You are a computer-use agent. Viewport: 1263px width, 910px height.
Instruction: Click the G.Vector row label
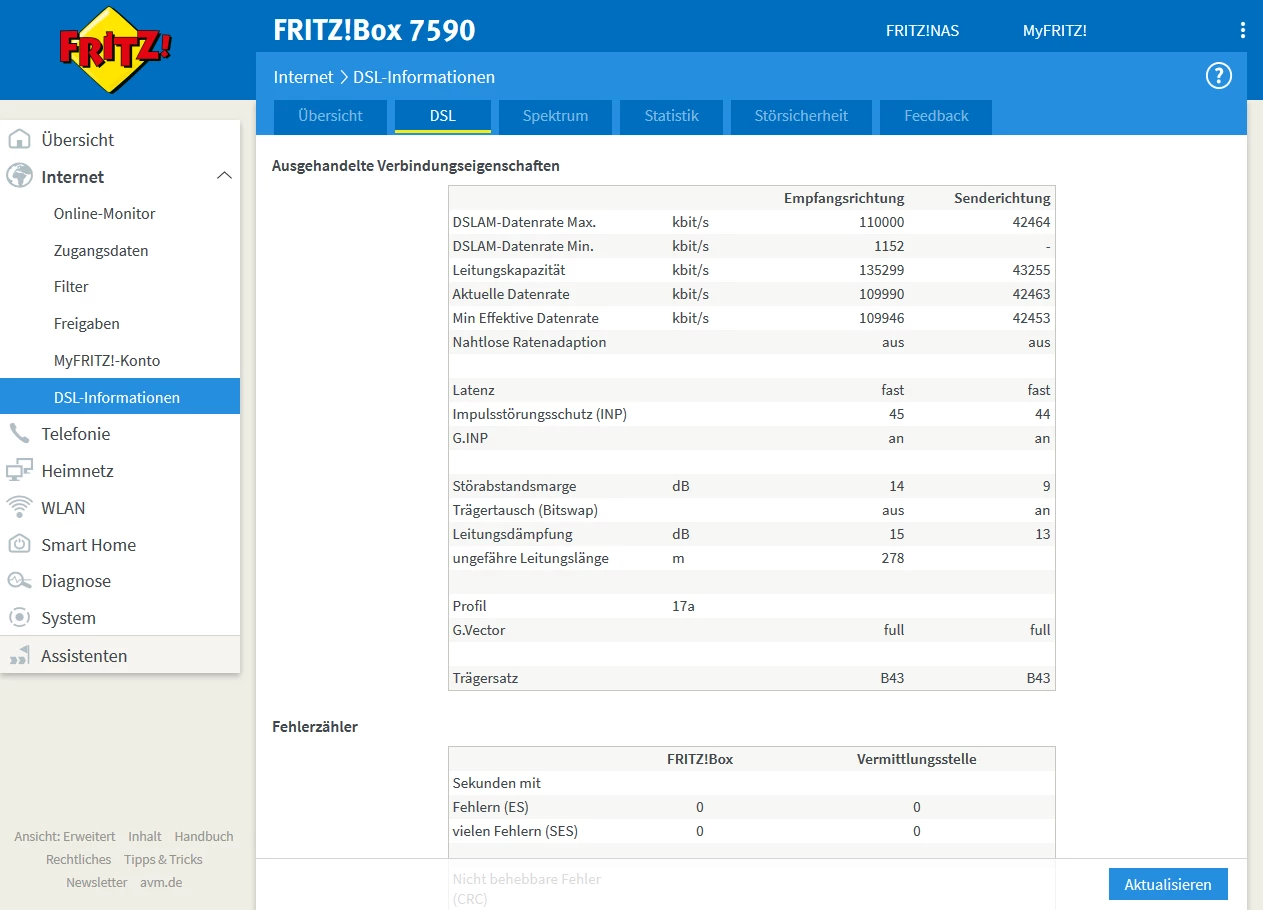(479, 630)
